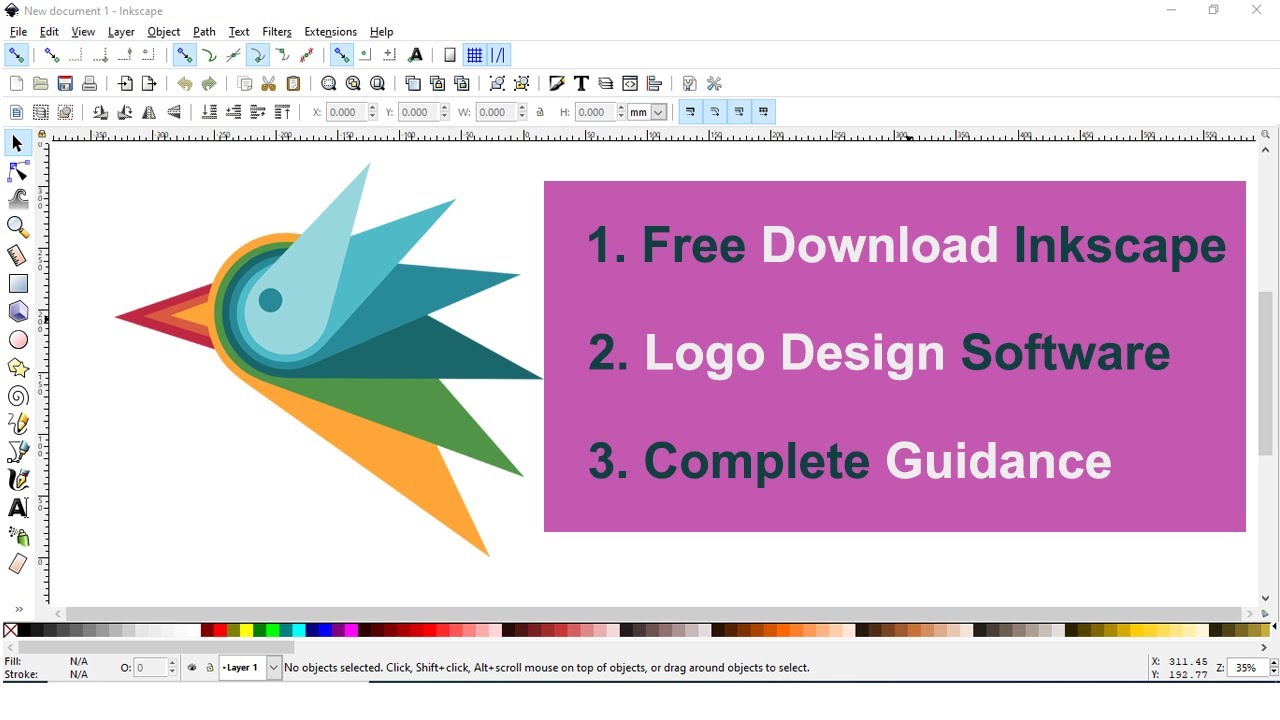This screenshot has width=1280, height=720.
Task: Click the no-paint X swatch
Action: point(10,630)
